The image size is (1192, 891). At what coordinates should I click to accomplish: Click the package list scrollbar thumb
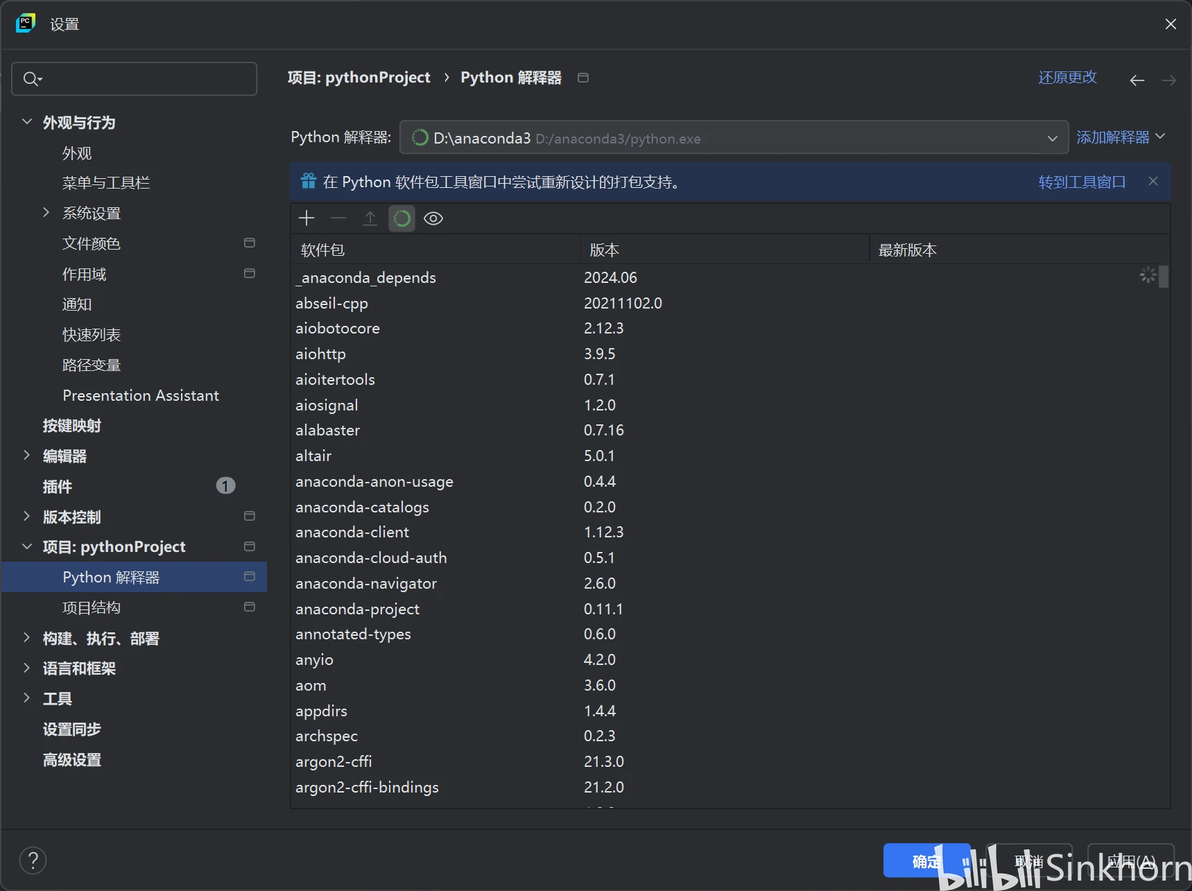[x=1164, y=275]
